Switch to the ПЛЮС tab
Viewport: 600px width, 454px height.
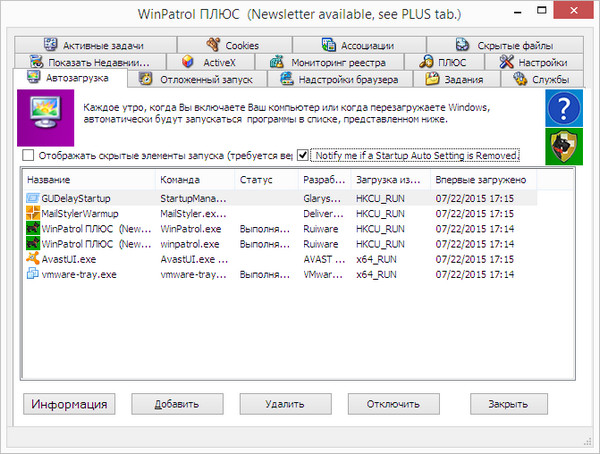(444, 62)
